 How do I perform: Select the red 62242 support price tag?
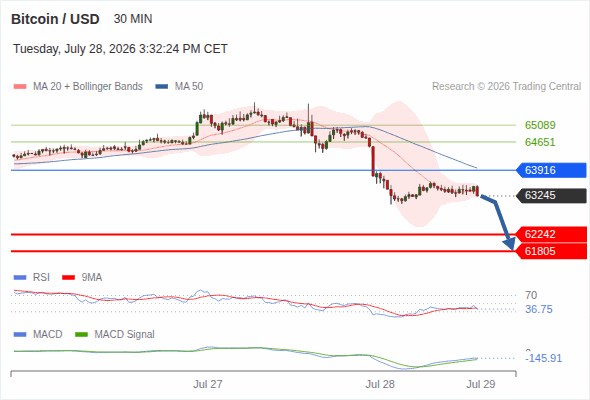[551, 234]
